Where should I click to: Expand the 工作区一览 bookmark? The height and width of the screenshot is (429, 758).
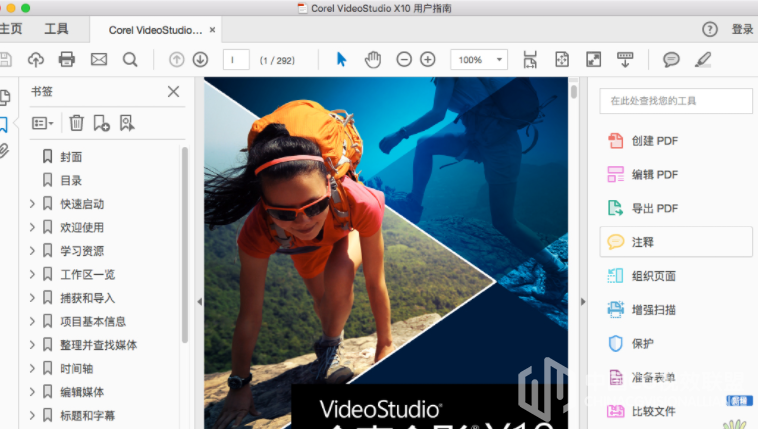[x=32, y=274]
